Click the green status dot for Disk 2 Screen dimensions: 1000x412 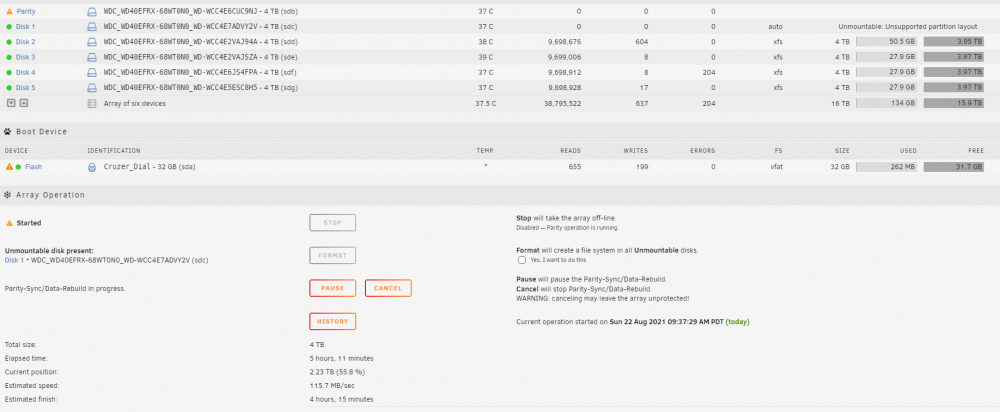tap(9, 42)
